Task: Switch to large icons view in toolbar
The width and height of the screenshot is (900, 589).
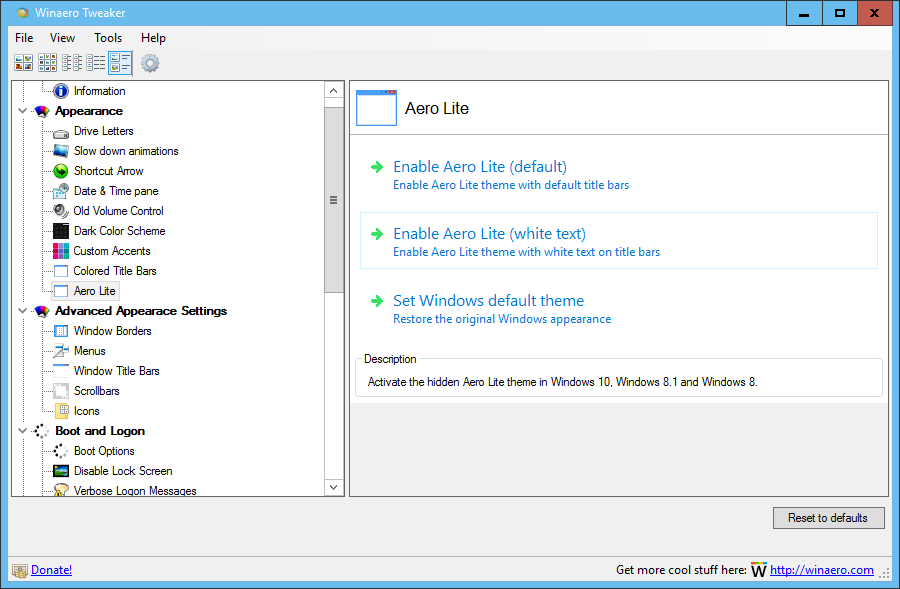Action: 24,63
